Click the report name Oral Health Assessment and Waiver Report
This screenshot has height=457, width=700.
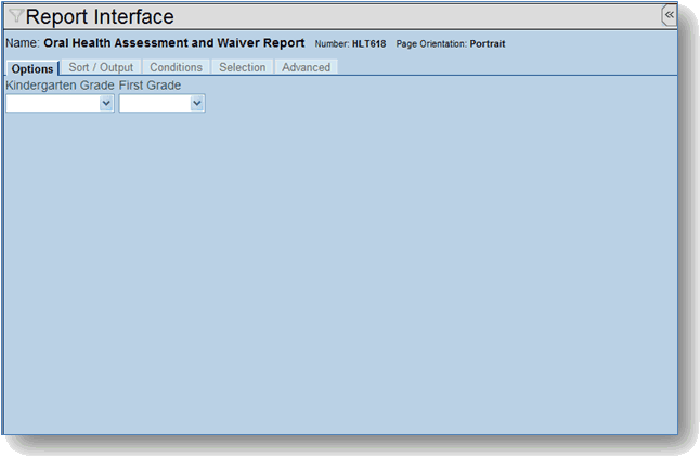(x=174, y=43)
